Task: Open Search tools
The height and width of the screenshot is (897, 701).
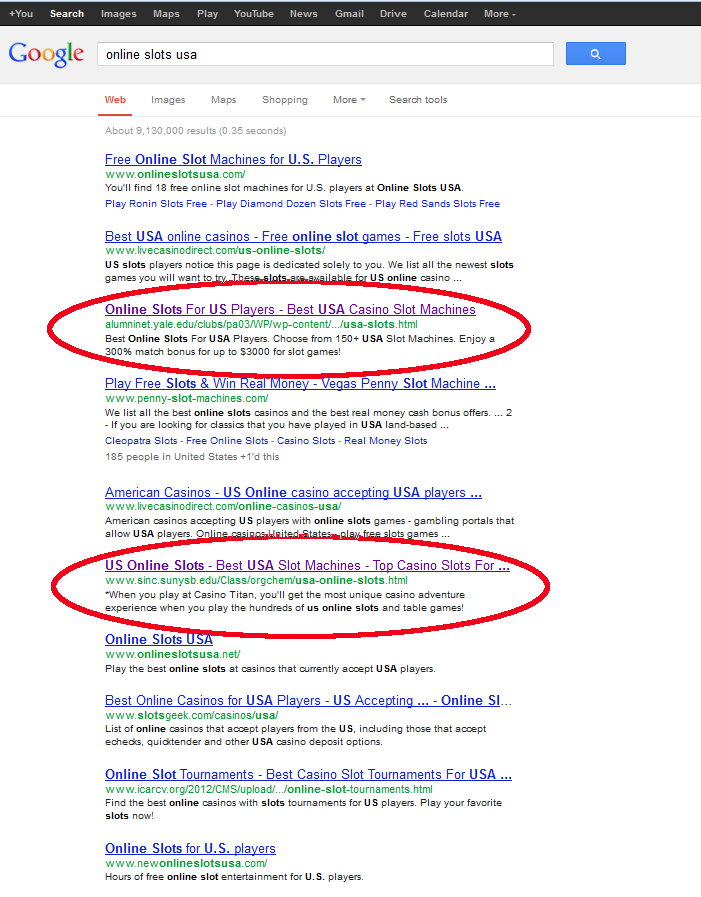Action: tap(418, 100)
